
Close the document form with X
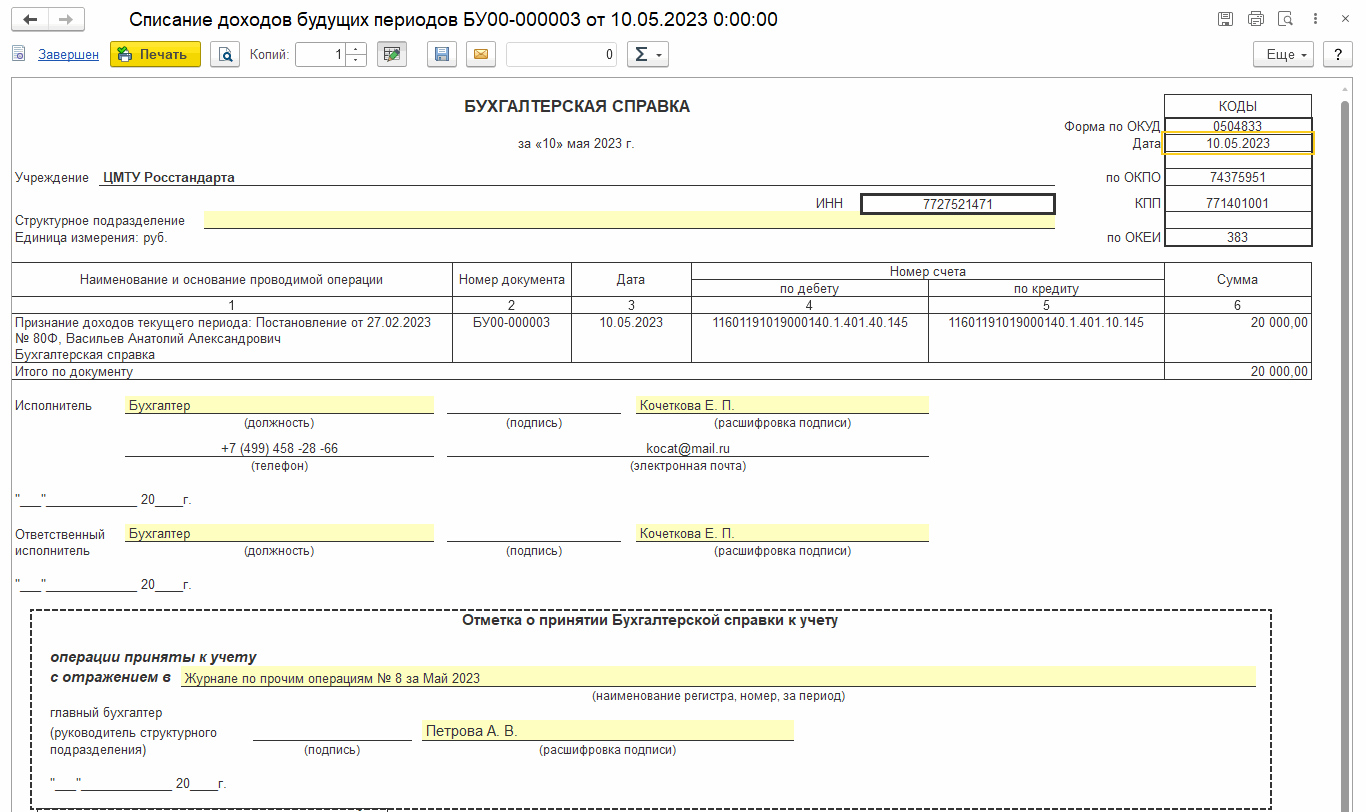click(1343, 19)
